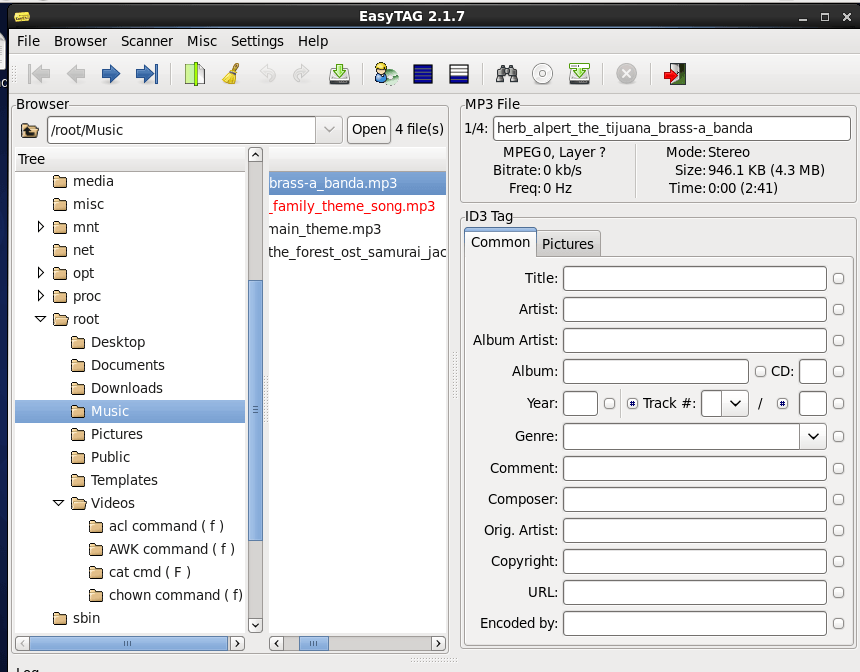Jump to the last file icon
The height and width of the screenshot is (672, 860).
(x=147, y=74)
